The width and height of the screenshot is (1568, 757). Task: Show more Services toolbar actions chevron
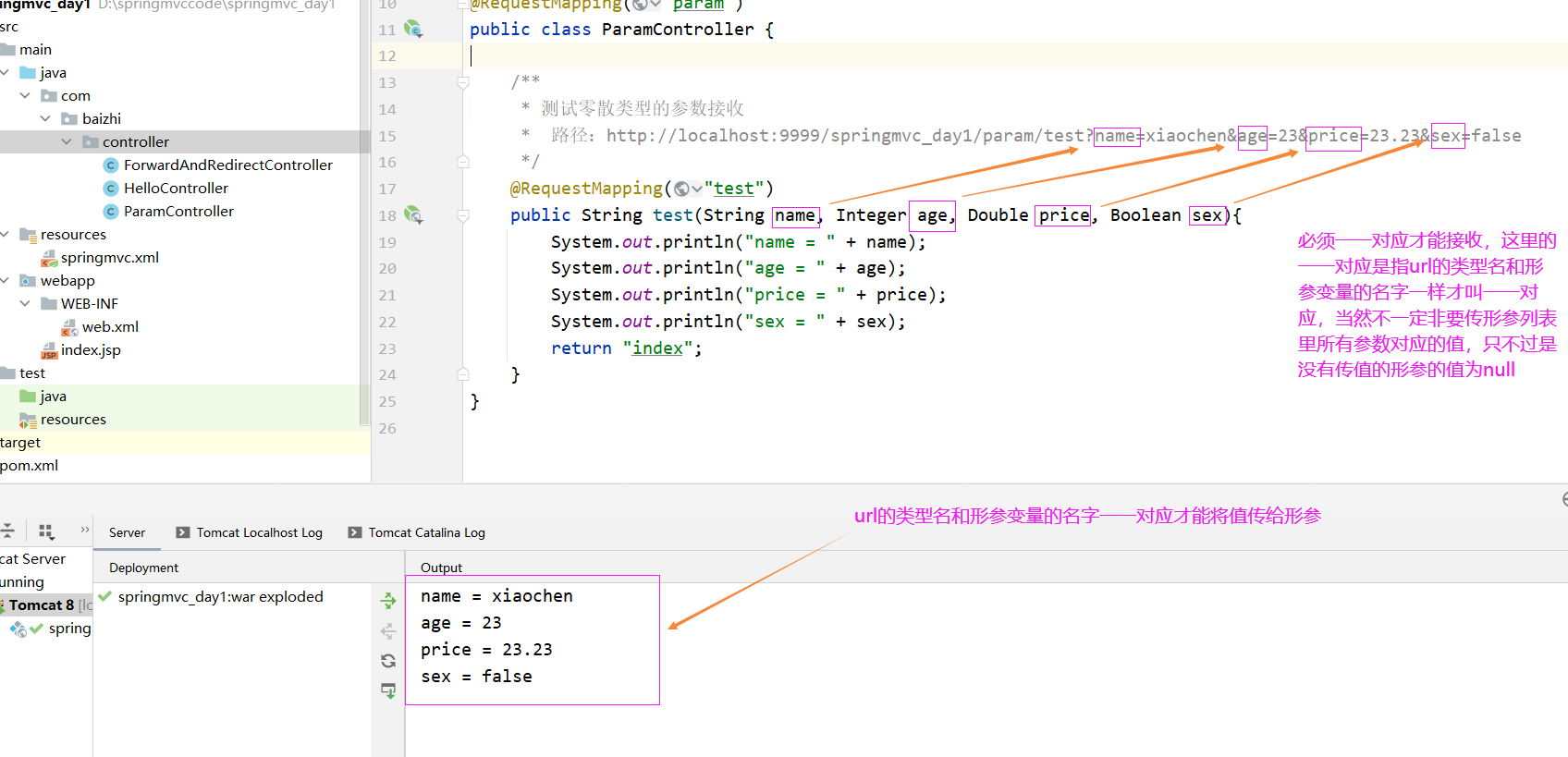coord(84,530)
